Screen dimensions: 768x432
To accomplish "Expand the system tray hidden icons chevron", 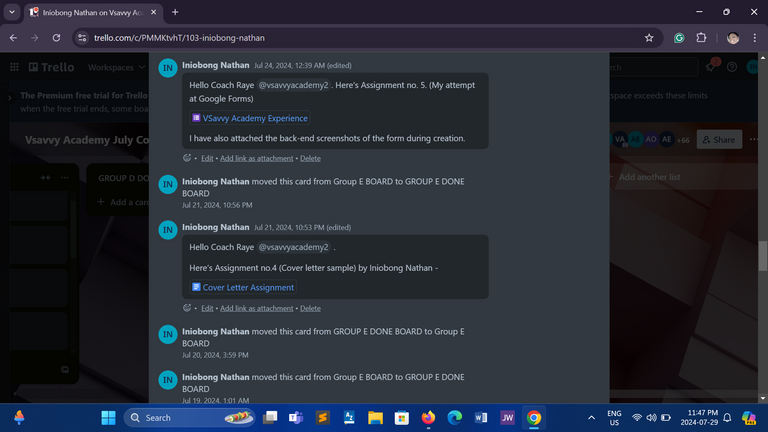I will (591, 417).
